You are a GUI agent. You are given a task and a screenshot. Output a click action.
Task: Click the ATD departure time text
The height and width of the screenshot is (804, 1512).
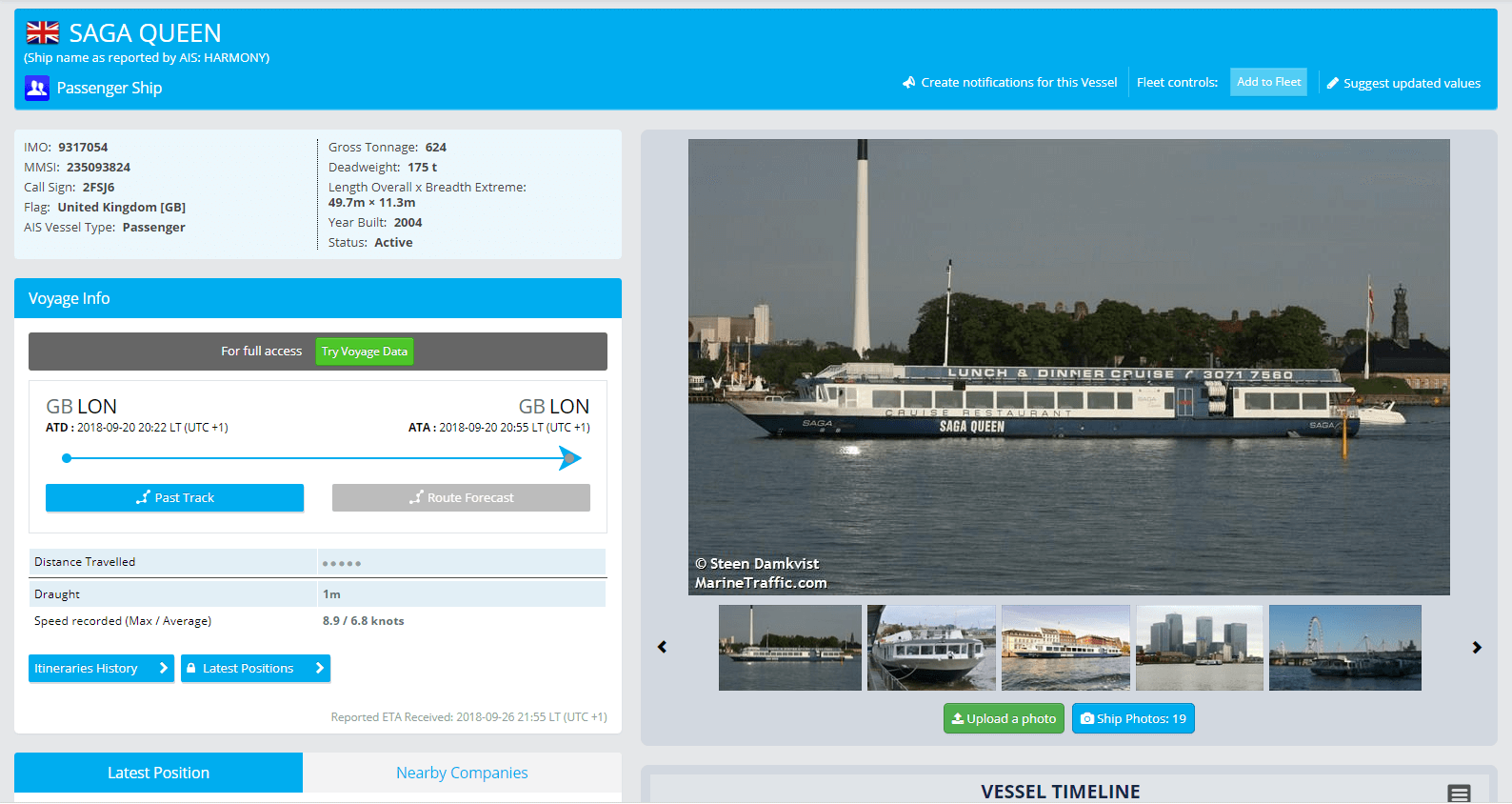click(137, 428)
